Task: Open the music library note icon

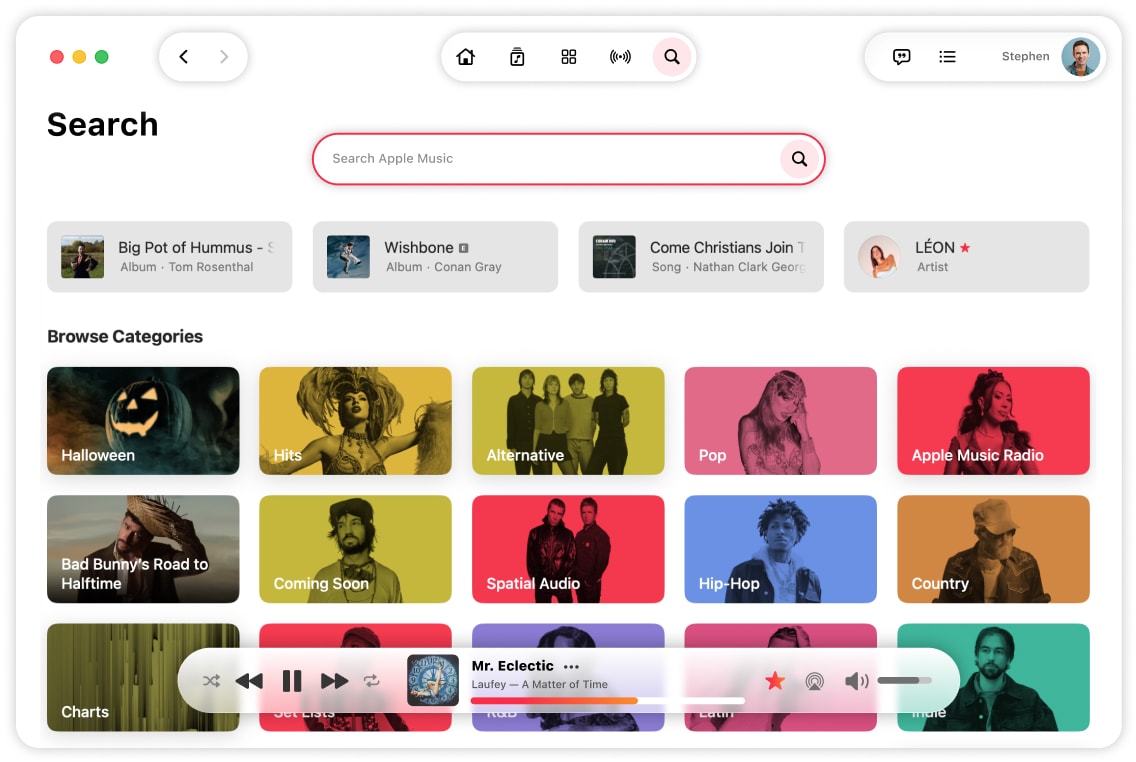Action: [x=517, y=57]
